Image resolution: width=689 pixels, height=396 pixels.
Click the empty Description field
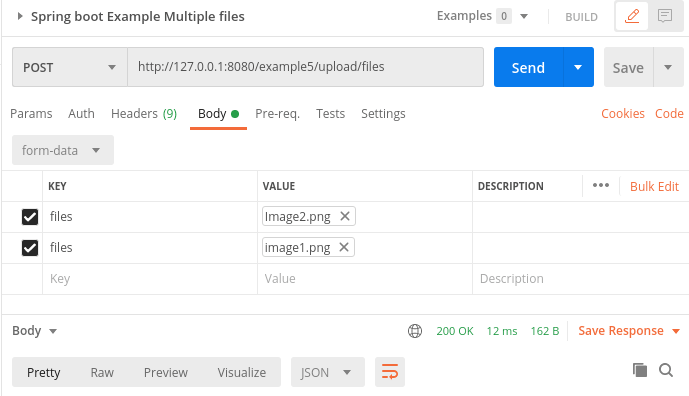point(580,279)
